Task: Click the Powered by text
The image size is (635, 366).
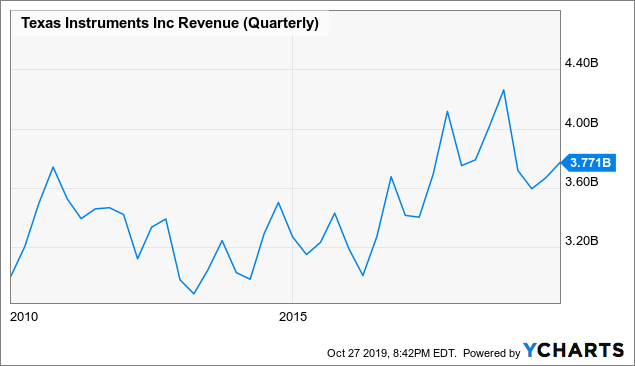Action: [492, 353]
